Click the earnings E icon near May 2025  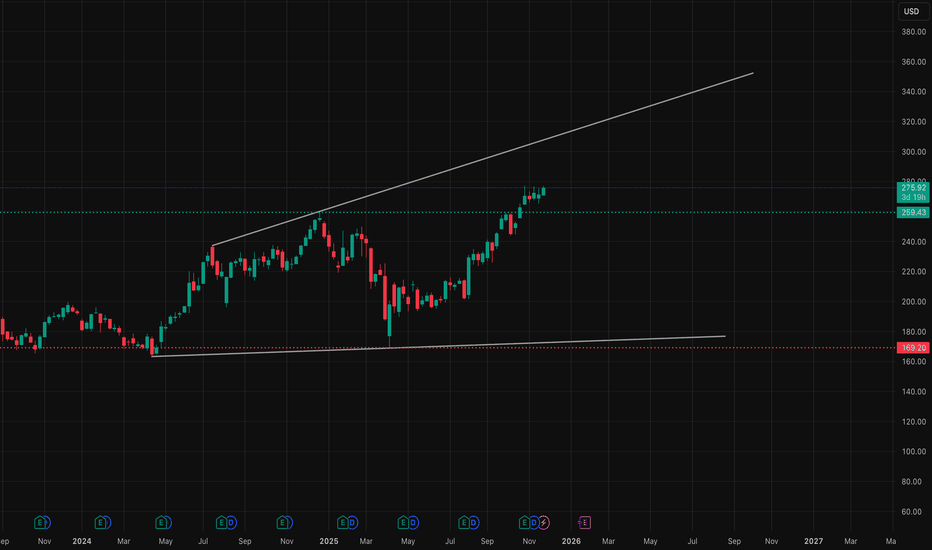click(404, 522)
